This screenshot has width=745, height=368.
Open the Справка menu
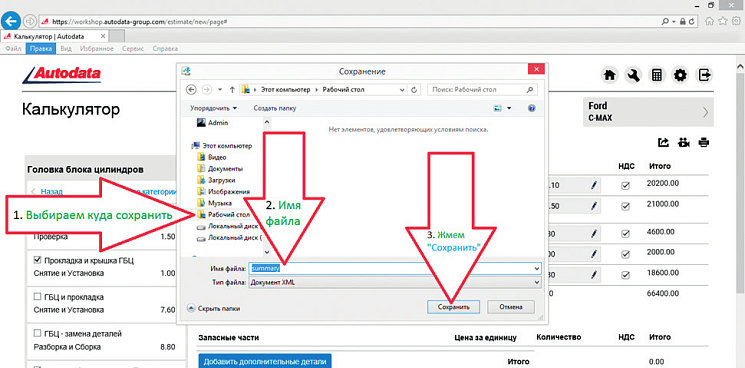pos(165,49)
